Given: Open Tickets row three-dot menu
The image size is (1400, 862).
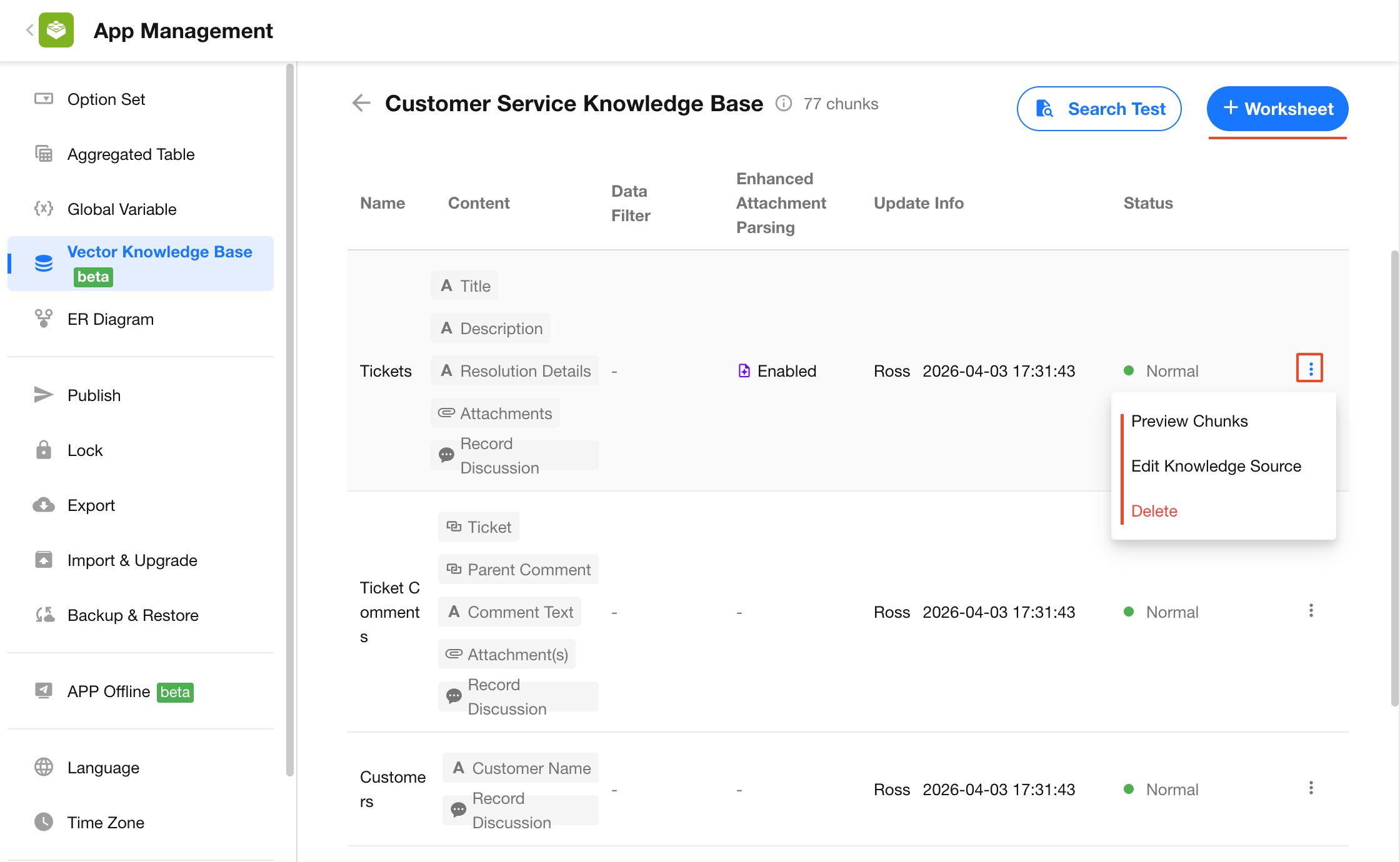Looking at the screenshot, I should [1310, 369].
